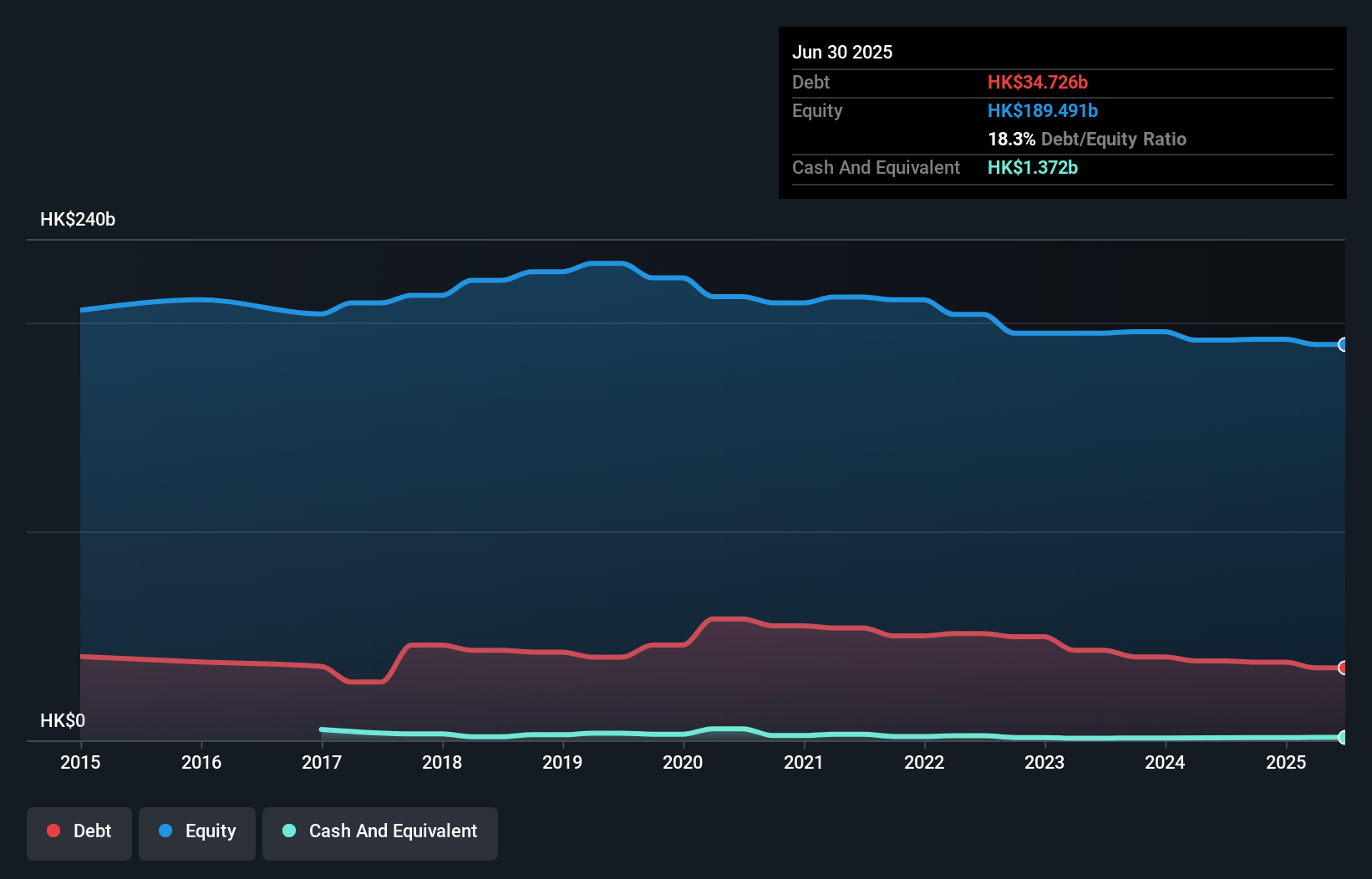This screenshot has height=879, width=1372.
Task: Toggle the Debt series visibility
Action: click(79, 831)
